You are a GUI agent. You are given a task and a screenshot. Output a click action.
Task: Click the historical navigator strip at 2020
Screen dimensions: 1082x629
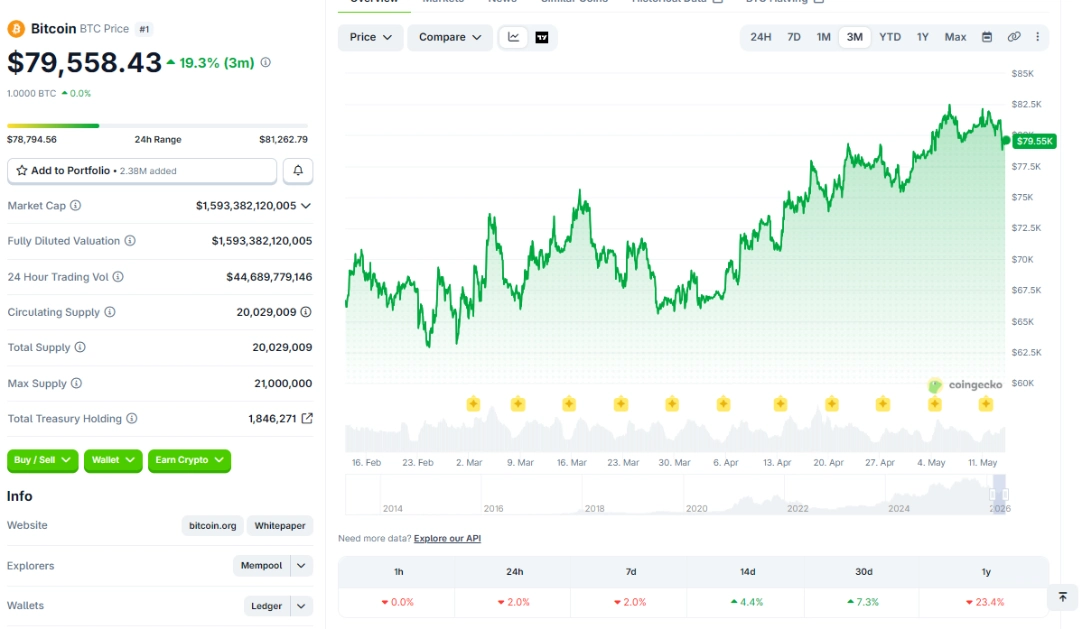click(696, 508)
